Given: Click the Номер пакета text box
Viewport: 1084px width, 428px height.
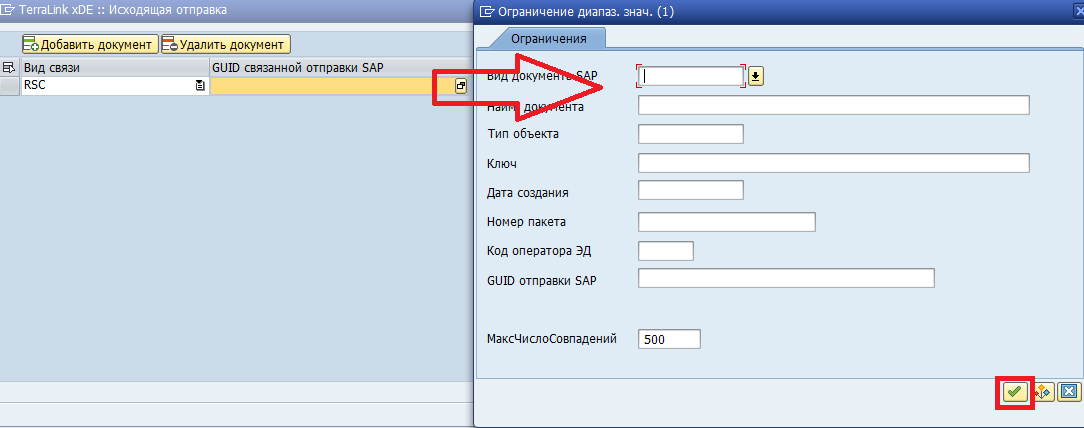Looking at the screenshot, I should tap(727, 221).
